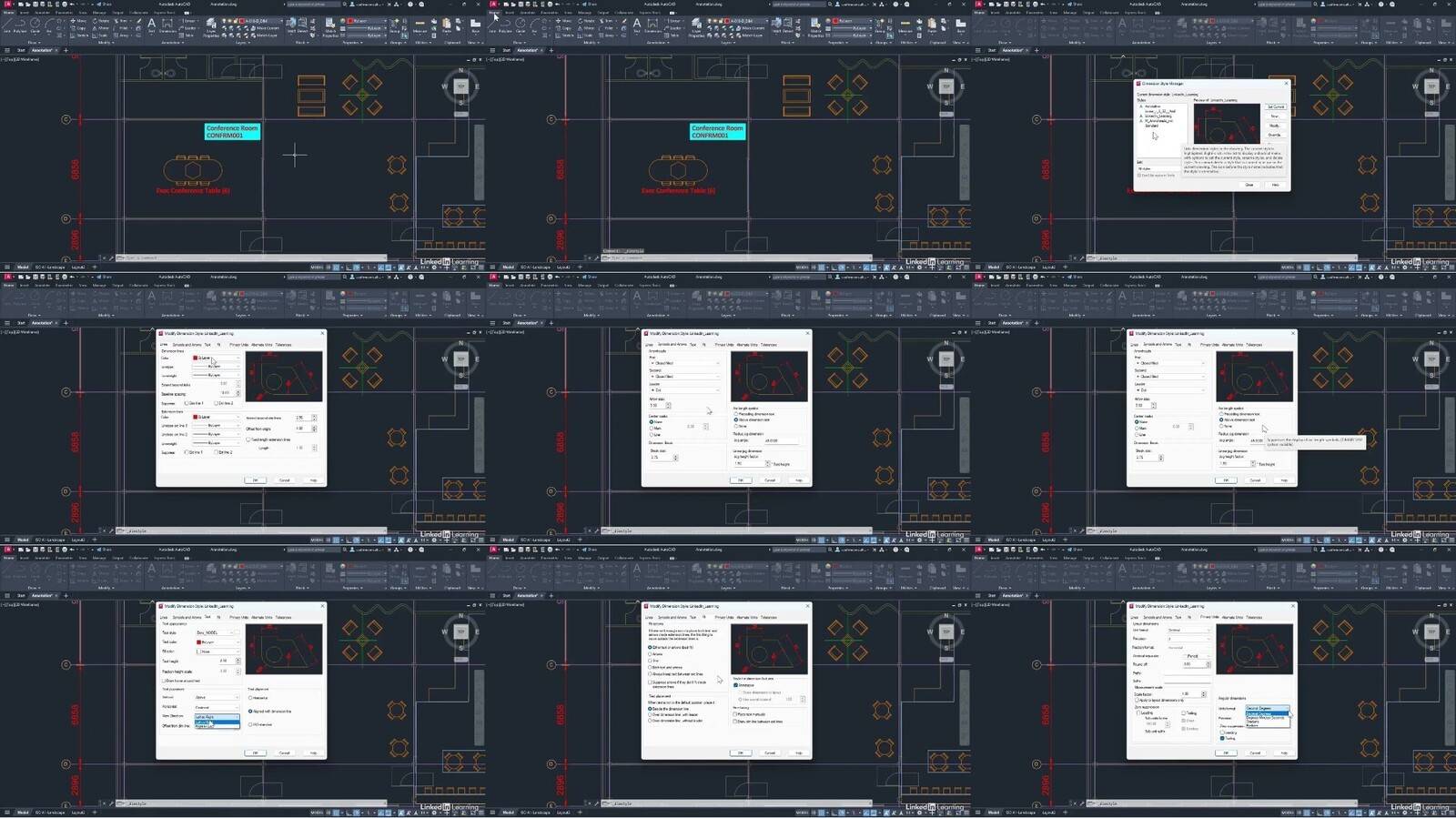Go to Alternate Units tab in the Text dialog
The image size is (1456, 818).
(261, 617)
